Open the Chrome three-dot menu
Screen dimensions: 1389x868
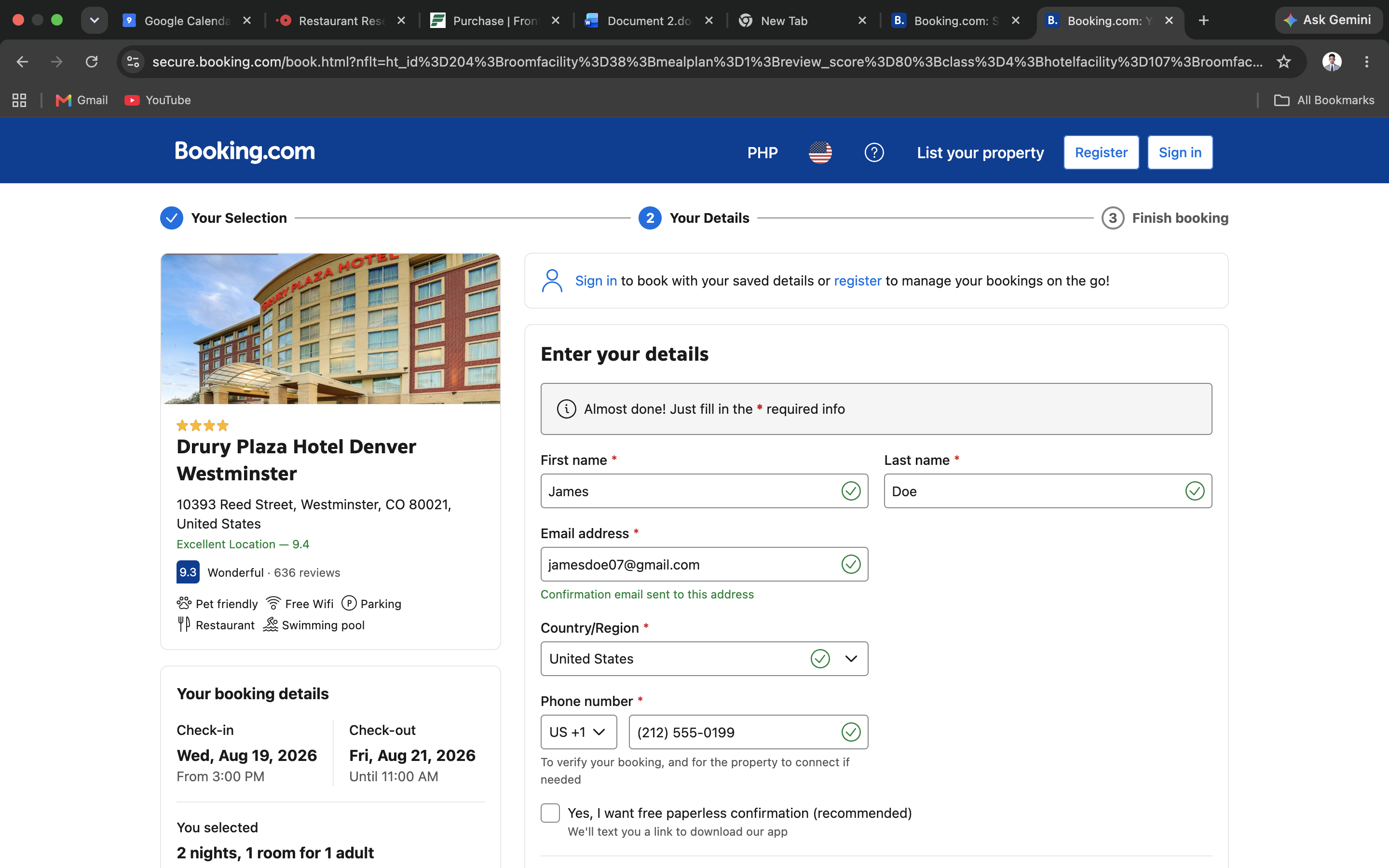(x=1367, y=61)
